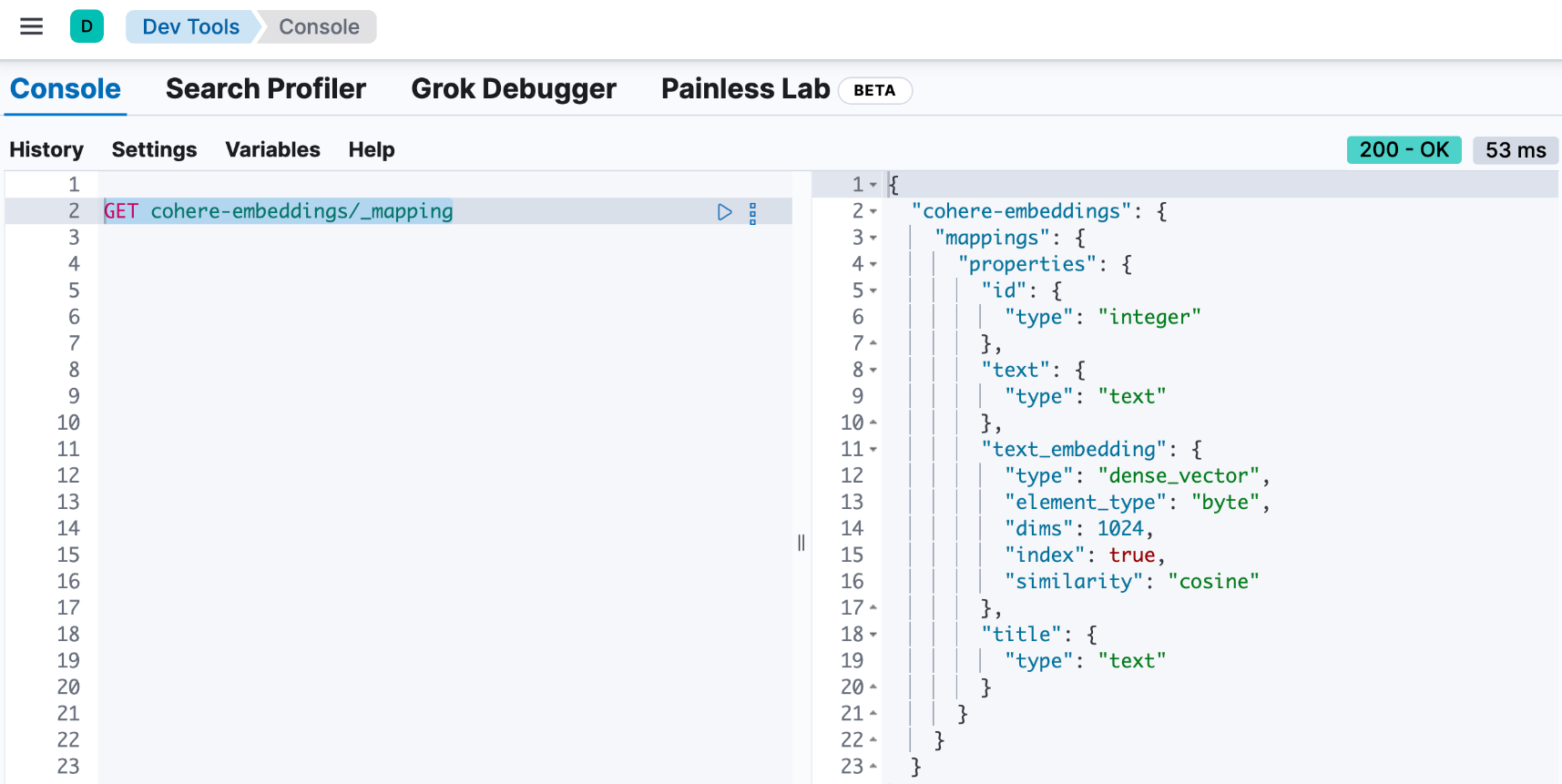Click "cohere-embeddings/_mapping" path in editor
Screen dimensions: 1562x784
point(301,211)
